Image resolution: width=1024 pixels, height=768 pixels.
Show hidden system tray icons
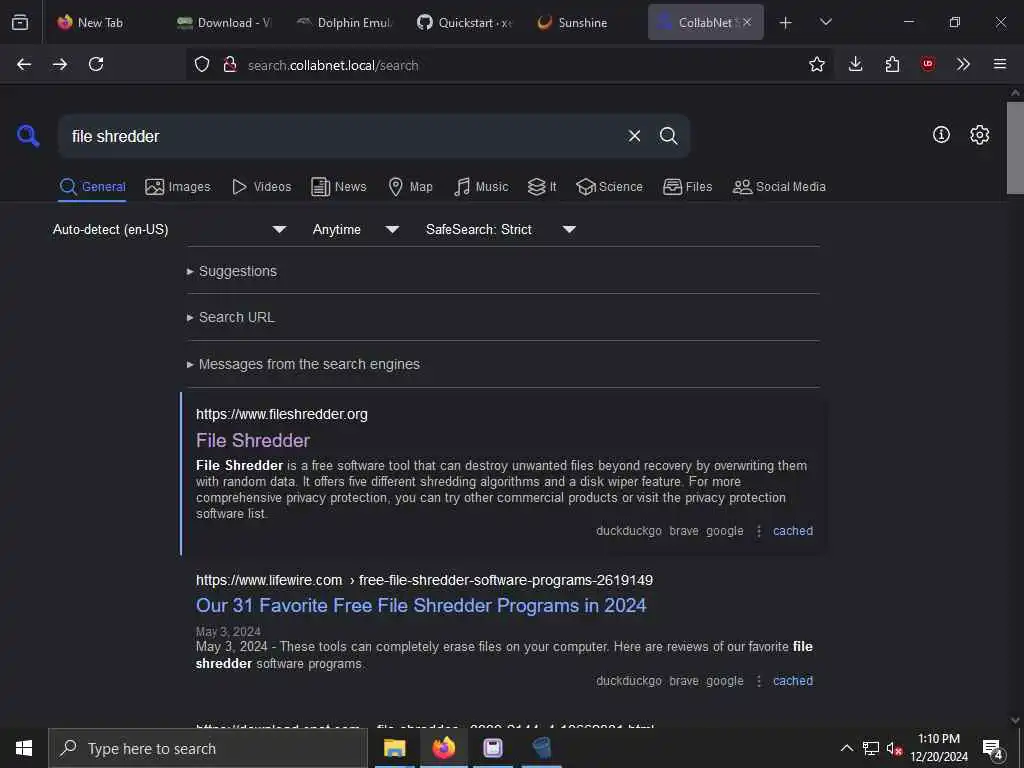tap(846, 748)
